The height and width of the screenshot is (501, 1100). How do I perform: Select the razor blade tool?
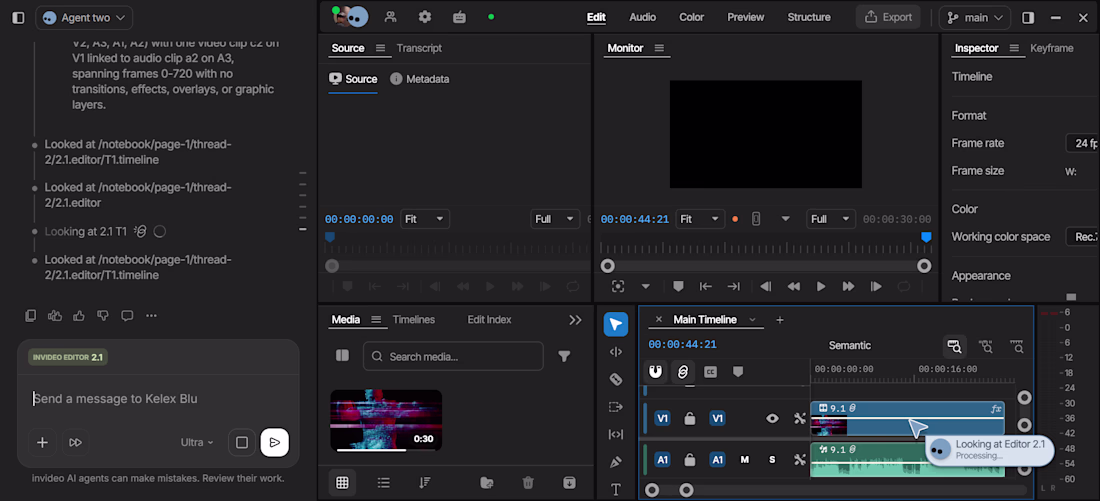tap(616, 379)
